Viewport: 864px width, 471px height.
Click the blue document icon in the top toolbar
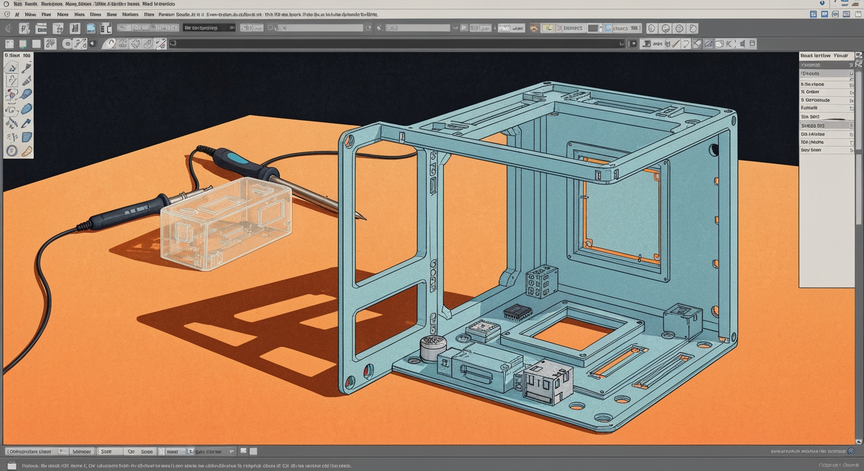pos(91,28)
